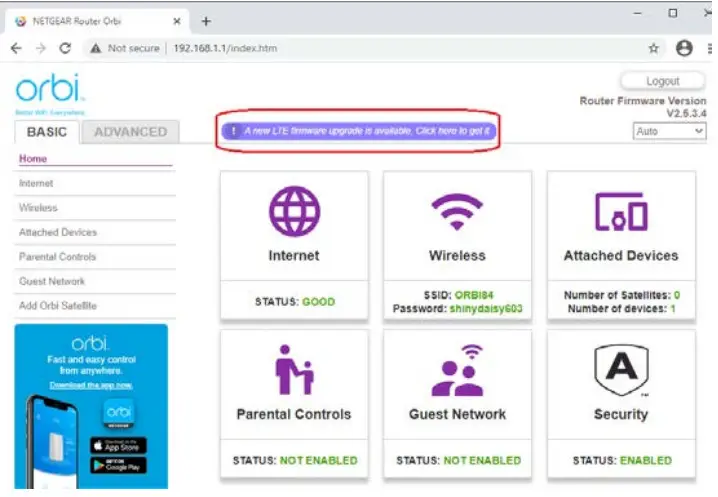The image size is (718, 497).
Task: Click the phone image in Orbi ad
Action: [51, 442]
